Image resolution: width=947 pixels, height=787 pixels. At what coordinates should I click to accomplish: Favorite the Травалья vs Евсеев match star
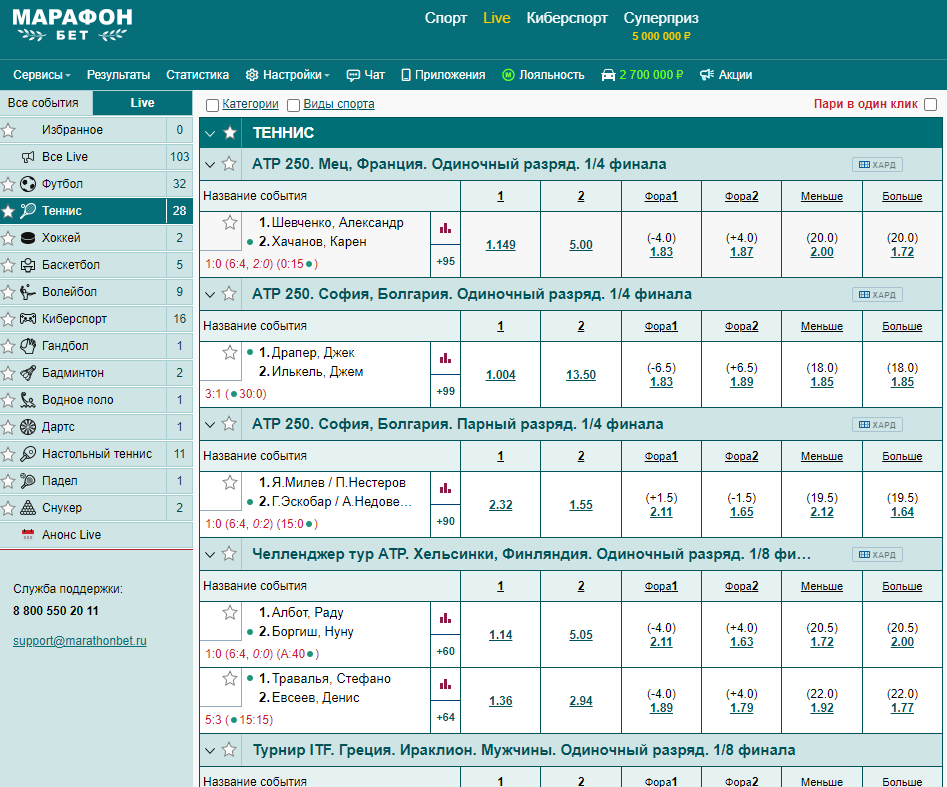pos(230,679)
